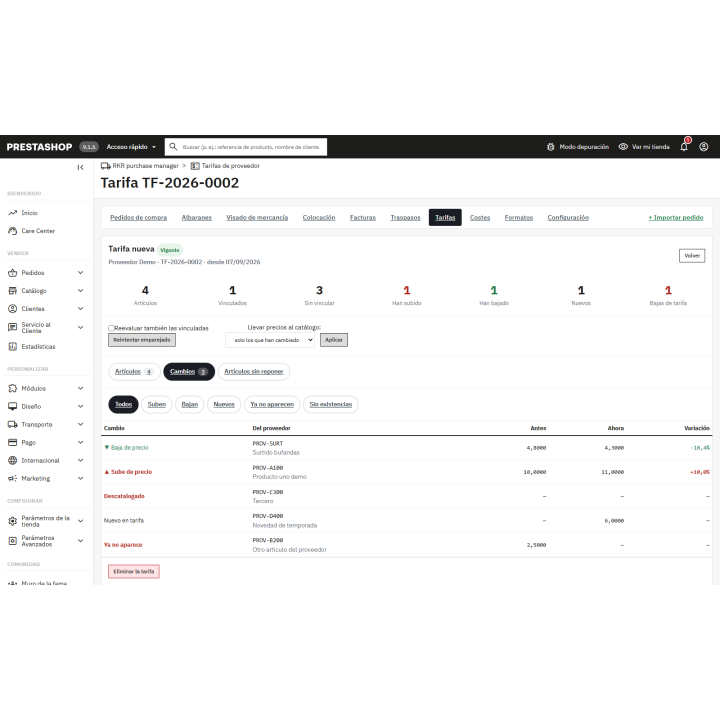Click the Pago credit card icon
This screenshot has height=720, width=720.
12,443
